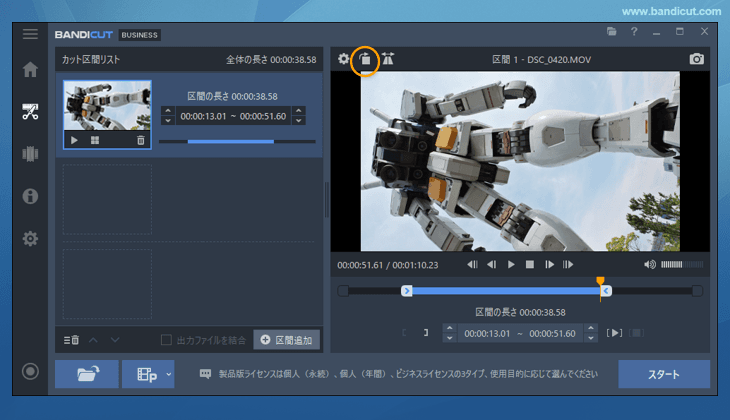The image size is (730, 420).
Task: Play the video preview
Action: (x=511, y=264)
